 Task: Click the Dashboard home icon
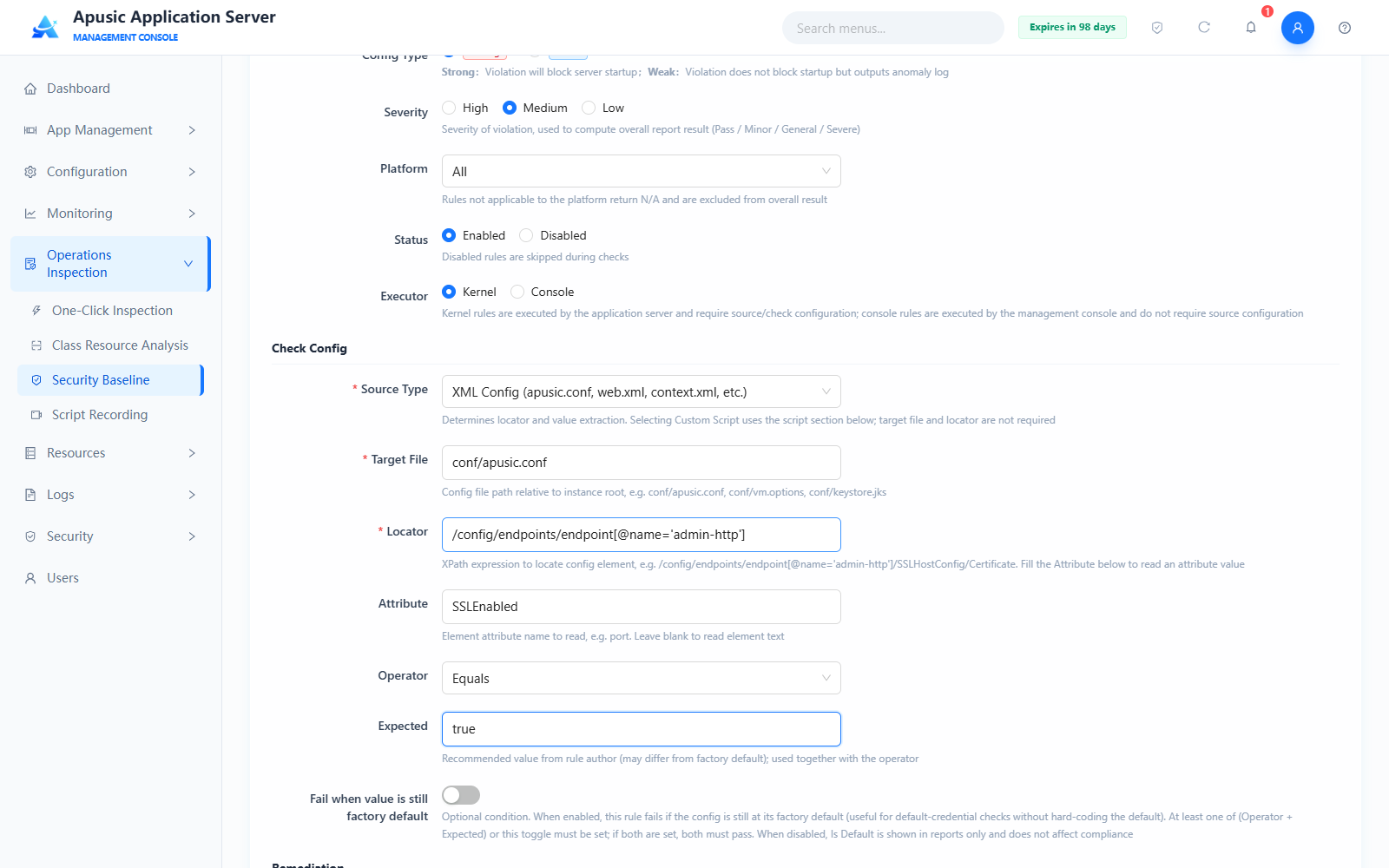pyautogui.click(x=30, y=89)
